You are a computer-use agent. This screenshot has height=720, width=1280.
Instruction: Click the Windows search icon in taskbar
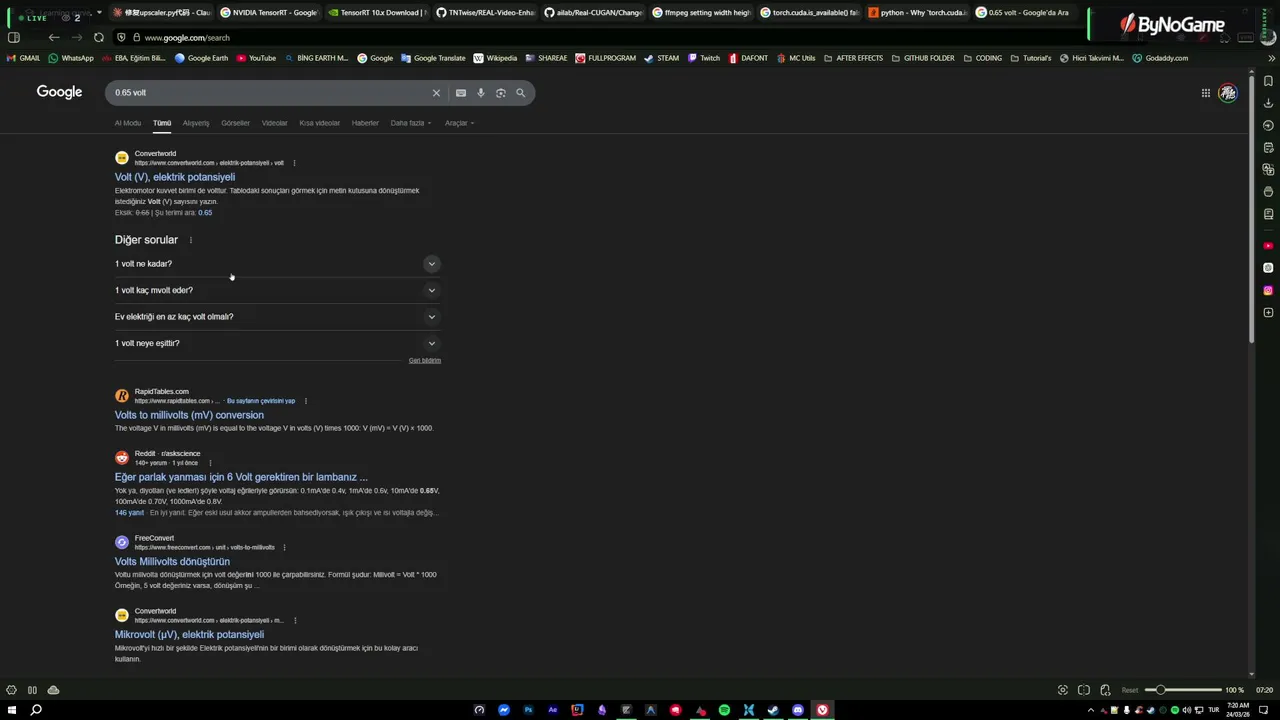tap(36, 710)
